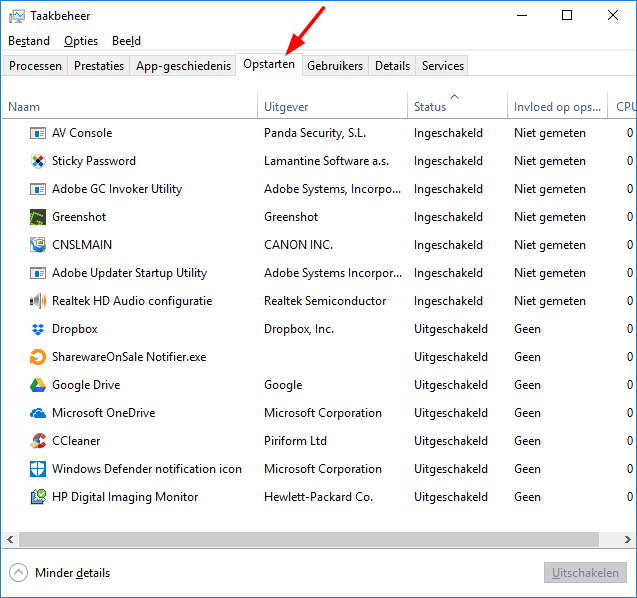Switch to the Services tab
Image resolution: width=637 pixels, height=598 pixels.
[442, 66]
